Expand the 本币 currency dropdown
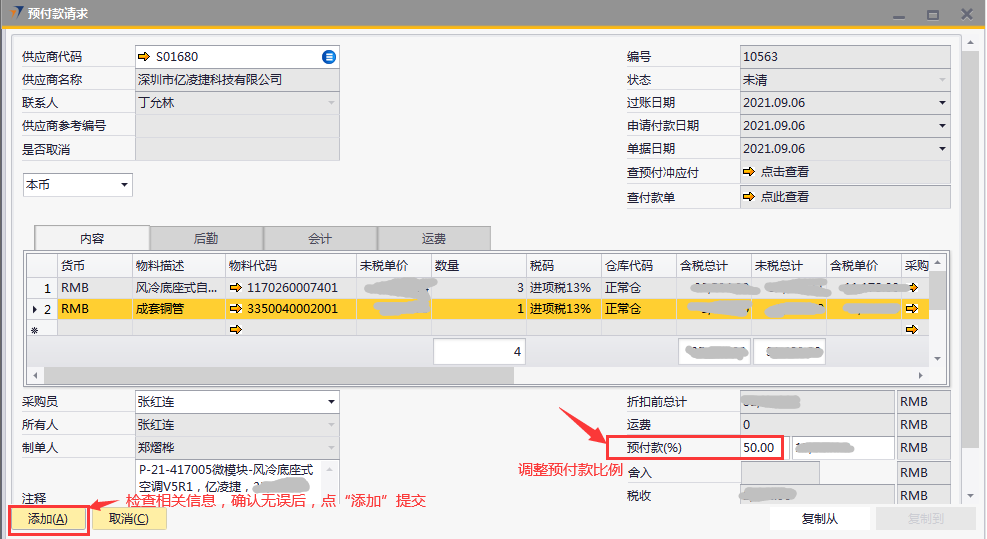Image resolution: width=987 pixels, height=539 pixels. pos(124,185)
